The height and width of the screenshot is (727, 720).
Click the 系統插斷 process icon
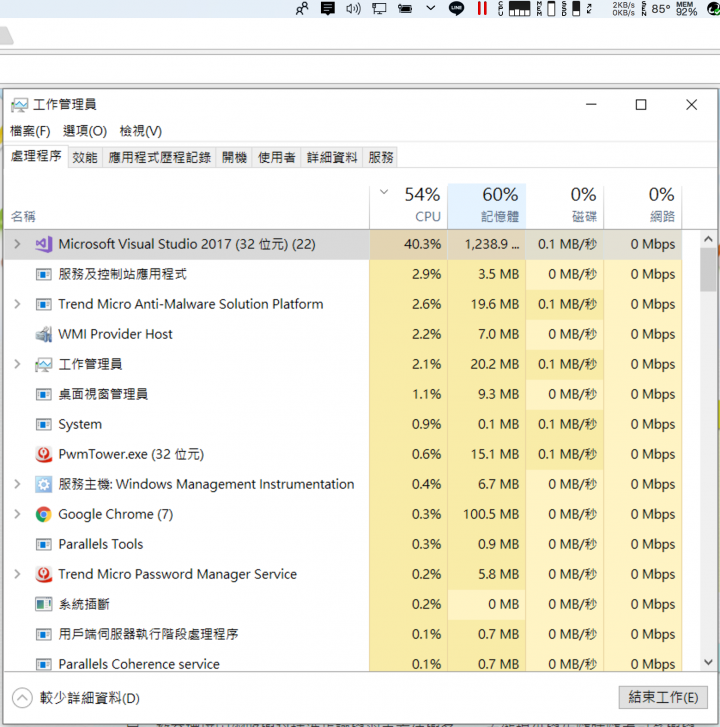[44, 604]
